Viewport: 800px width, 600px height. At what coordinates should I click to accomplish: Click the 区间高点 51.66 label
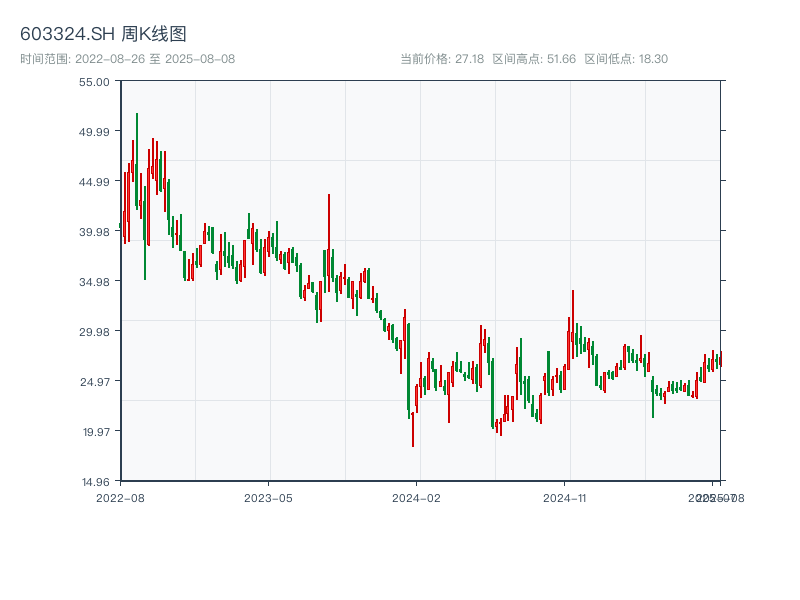coord(534,59)
